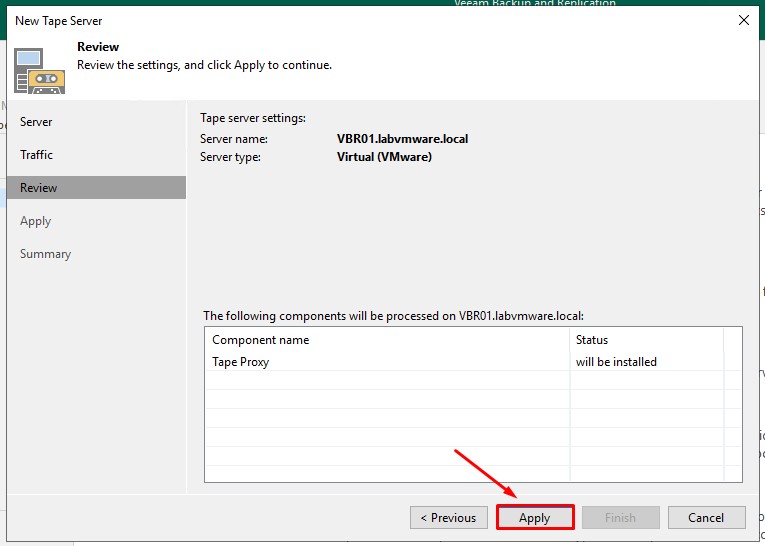This screenshot has width=765, height=546.
Task: Click the Apply button at bottom
Action: coord(534,518)
